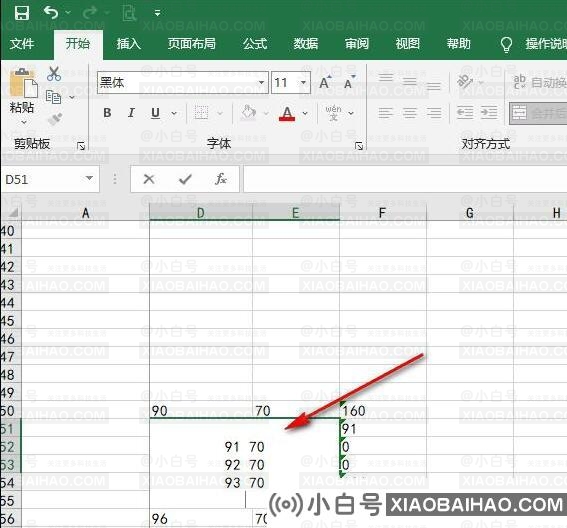Viewport: 567px width, 528px height.
Task: Open the 审阅 tab
Action: tap(357, 44)
